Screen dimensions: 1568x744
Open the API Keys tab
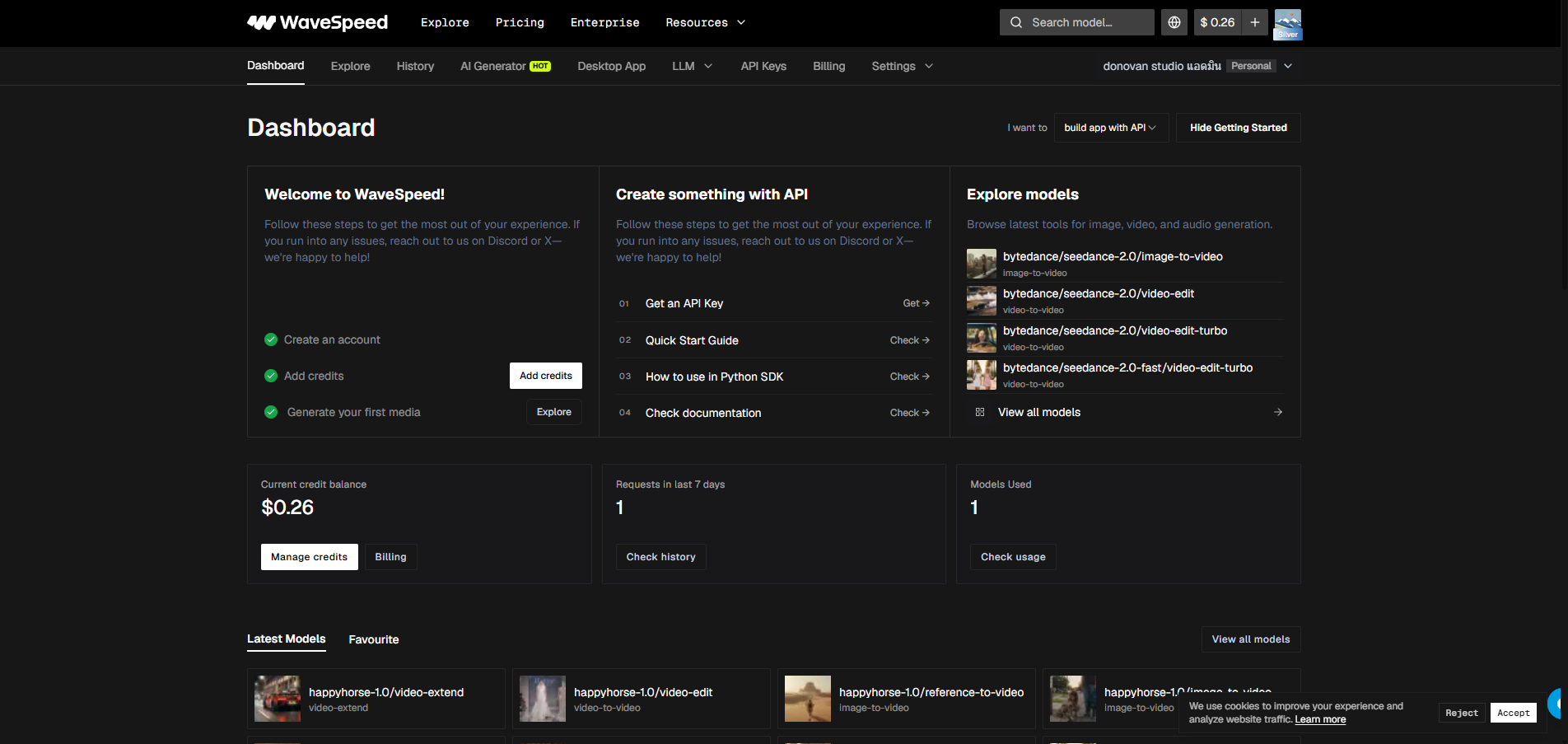[x=763, y=66]
